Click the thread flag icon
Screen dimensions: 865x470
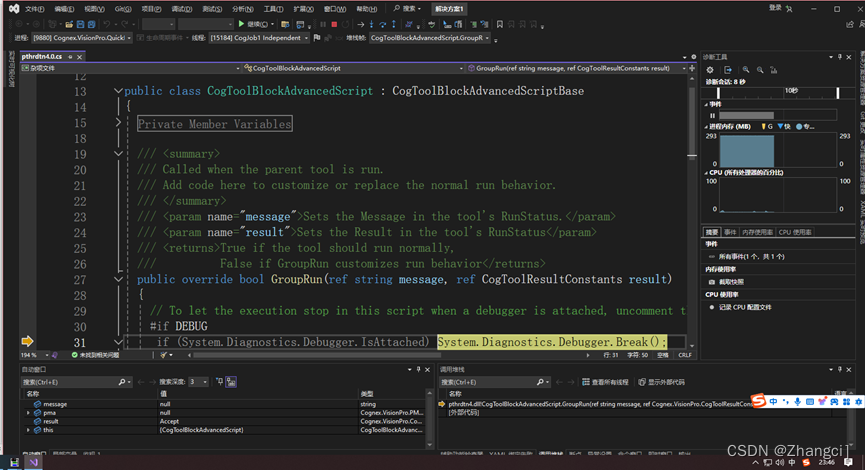[x=317, y=38]
